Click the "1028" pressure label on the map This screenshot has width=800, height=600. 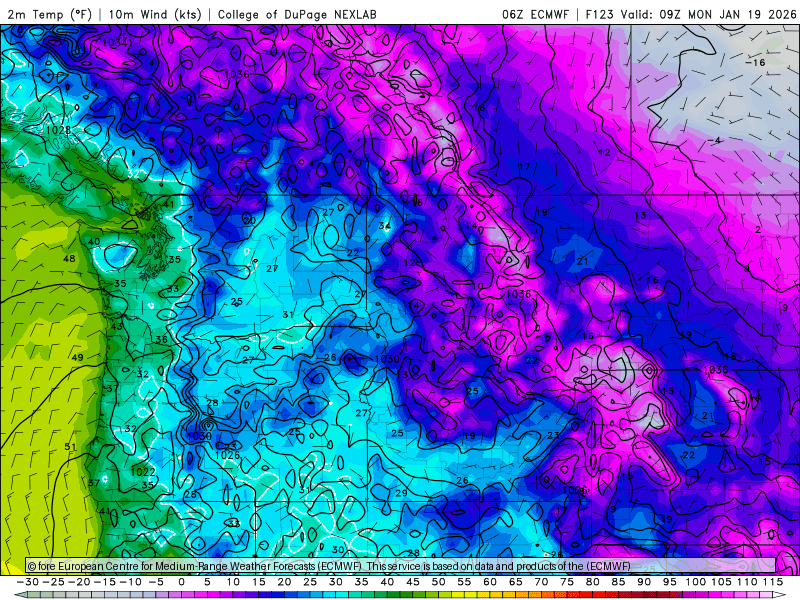pos(58,130)
